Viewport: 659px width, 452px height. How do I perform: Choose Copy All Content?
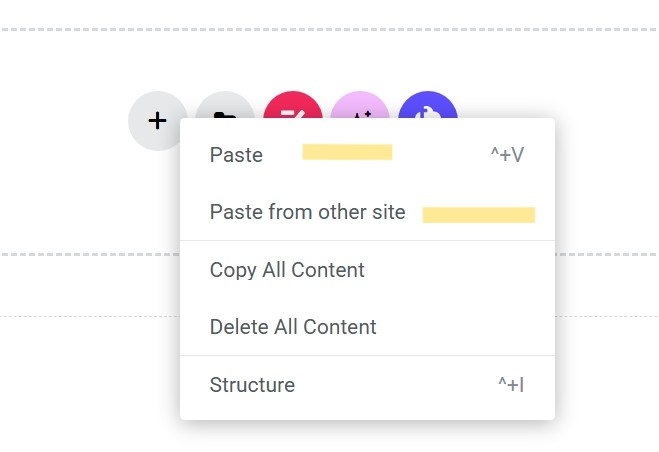(287, 270)
